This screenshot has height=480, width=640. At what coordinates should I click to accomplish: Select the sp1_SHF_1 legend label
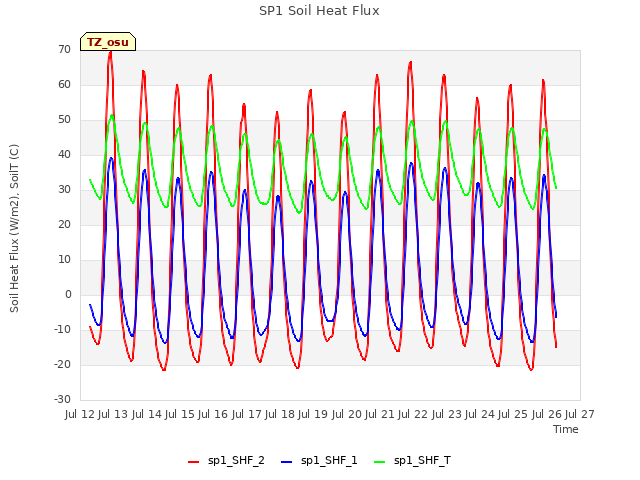coord(329,460)
